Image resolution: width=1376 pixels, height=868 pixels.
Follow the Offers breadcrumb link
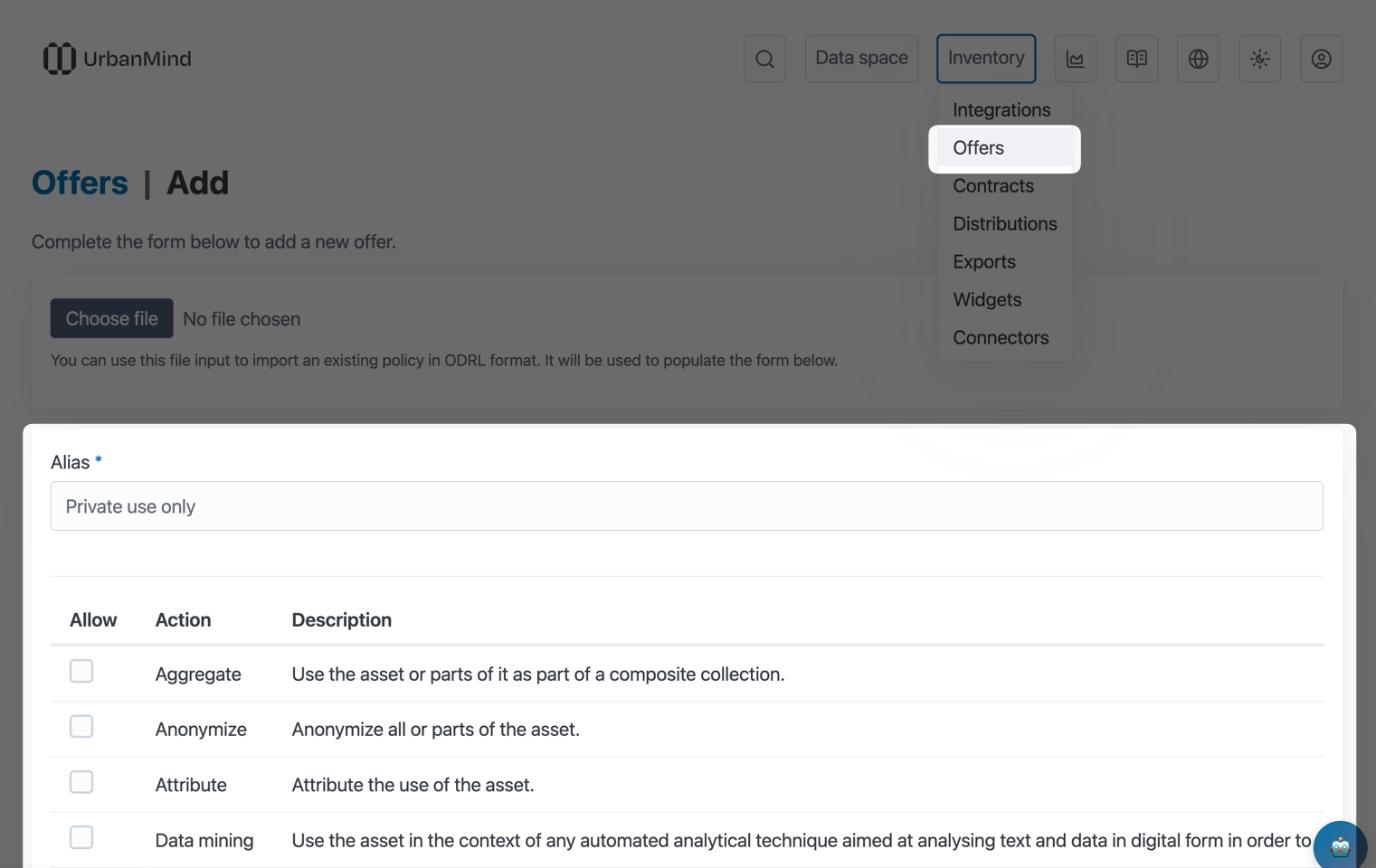click(80, 183)
